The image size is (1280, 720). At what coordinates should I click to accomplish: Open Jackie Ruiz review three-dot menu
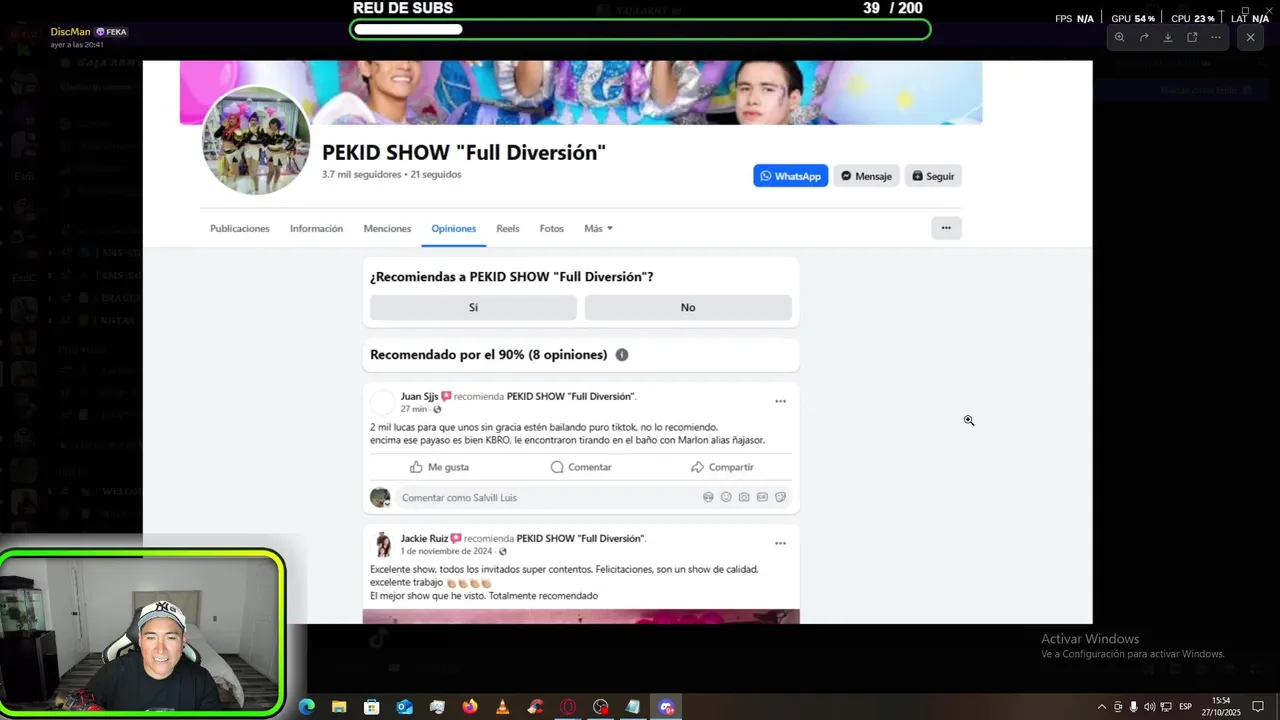point(780,543)
